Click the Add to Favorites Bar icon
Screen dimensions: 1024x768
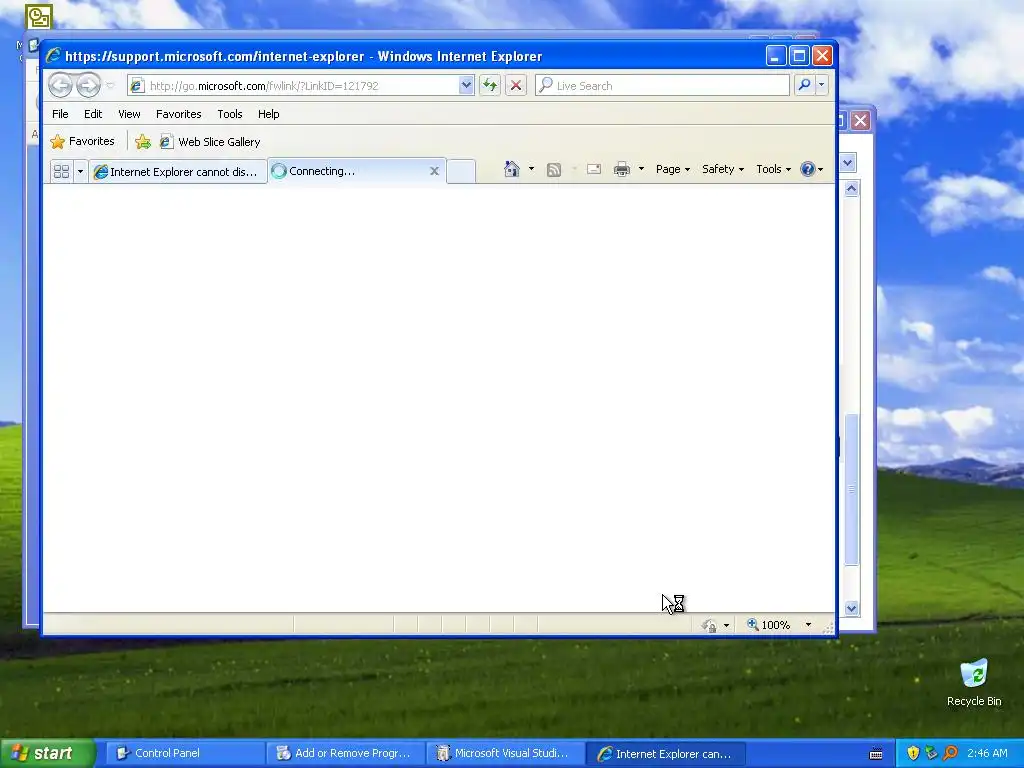point(142,142)
